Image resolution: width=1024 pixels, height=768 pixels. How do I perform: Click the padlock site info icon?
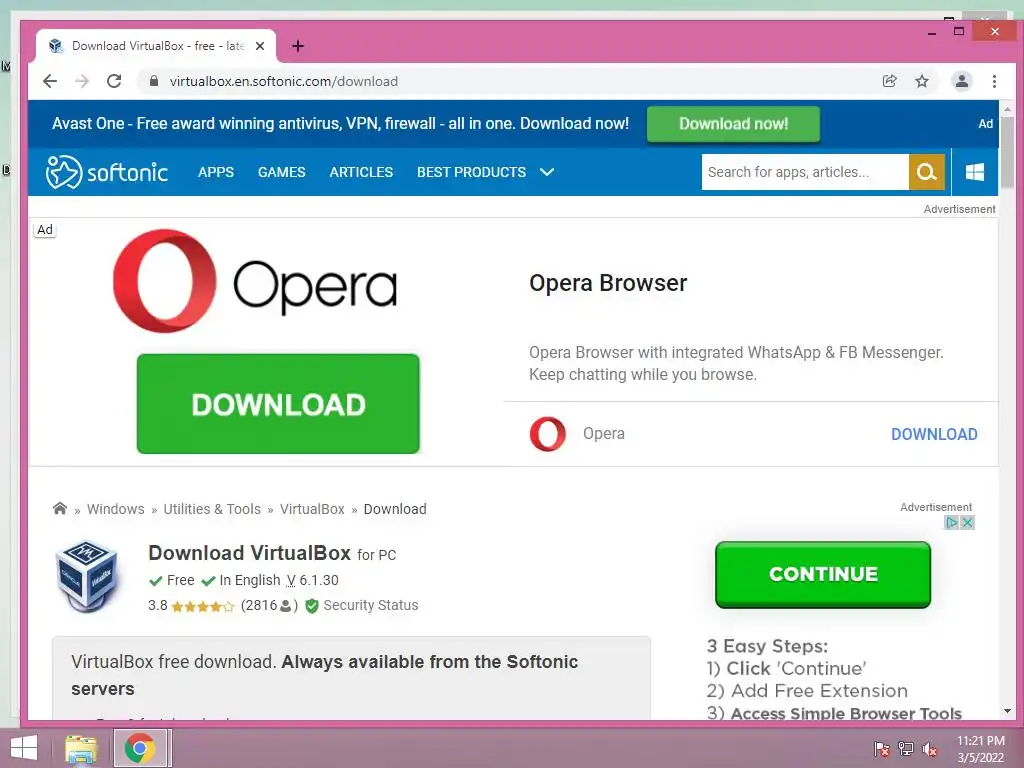[x=153, y=81]
